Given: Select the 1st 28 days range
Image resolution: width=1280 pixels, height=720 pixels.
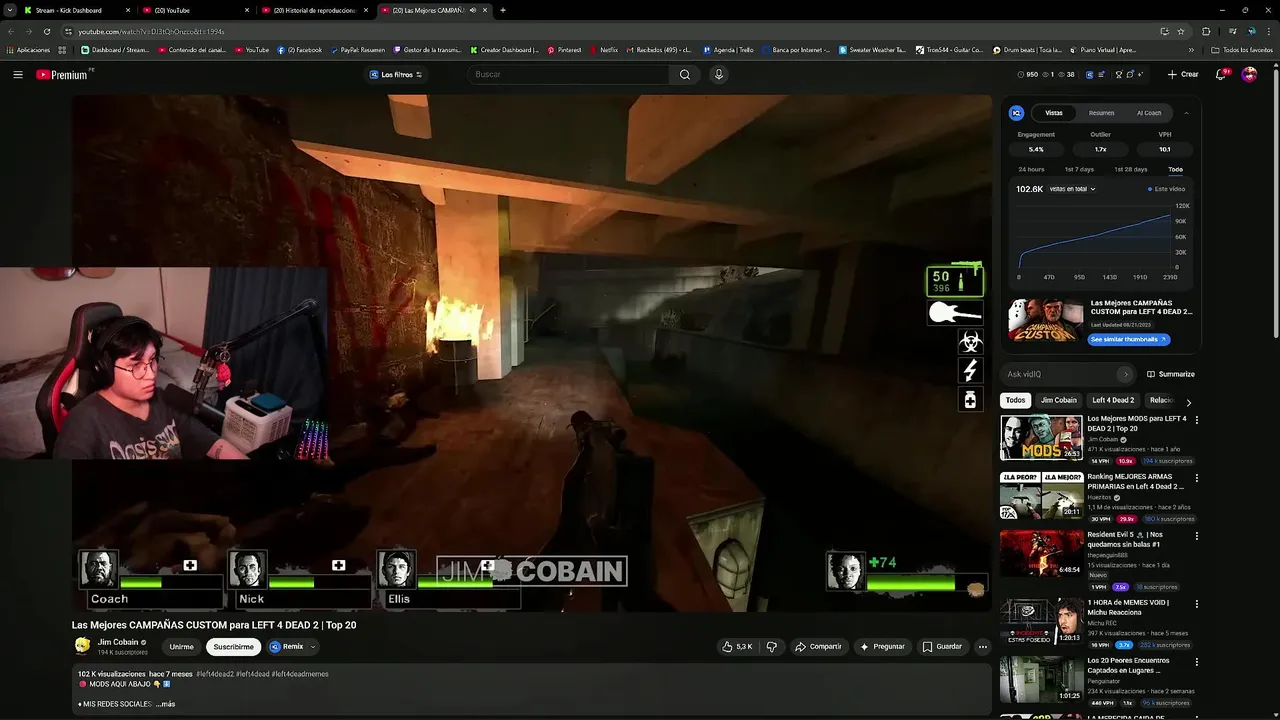Looking at the screenshot, I should [1131, 169].
